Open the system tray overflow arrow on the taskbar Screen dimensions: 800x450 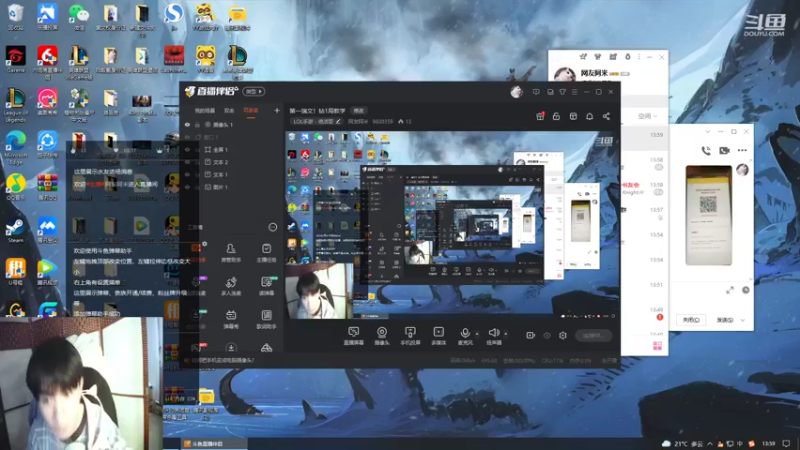coord(710,444)
